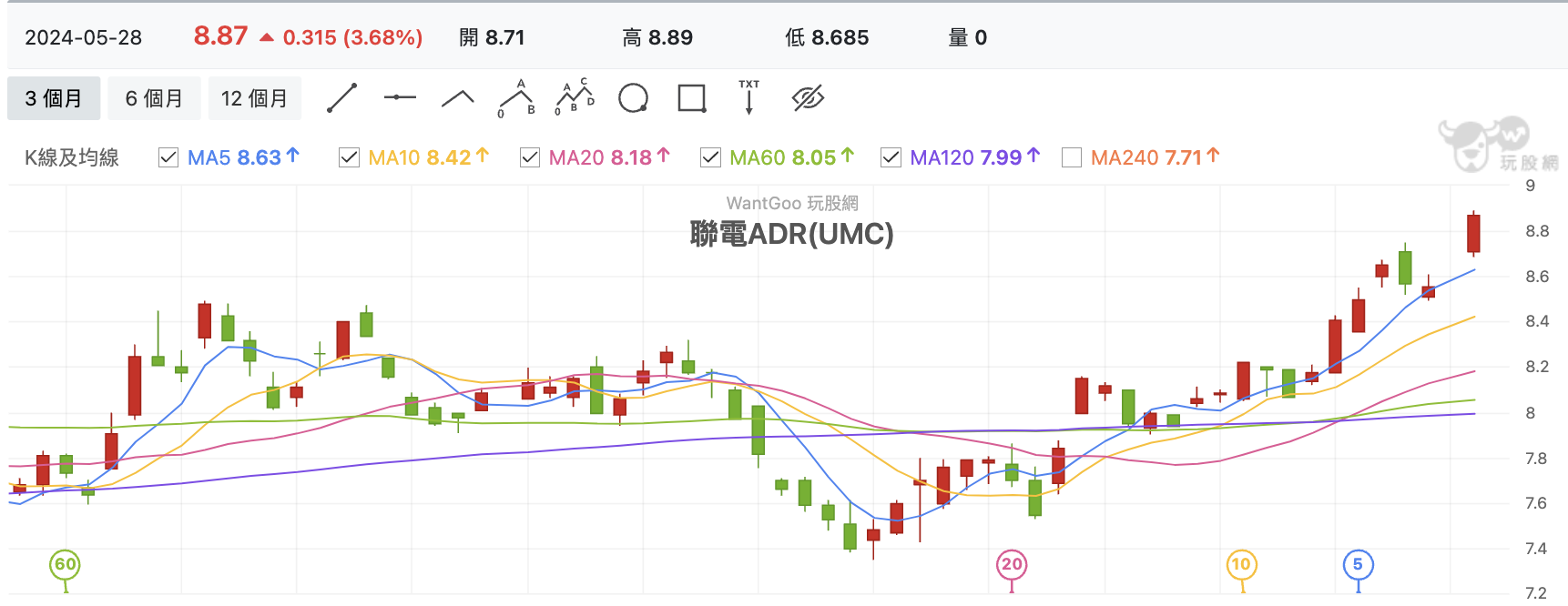1568x606 pixels.
Task: Click the WantGoo 玩股網 label
Action: click(792, 203)
